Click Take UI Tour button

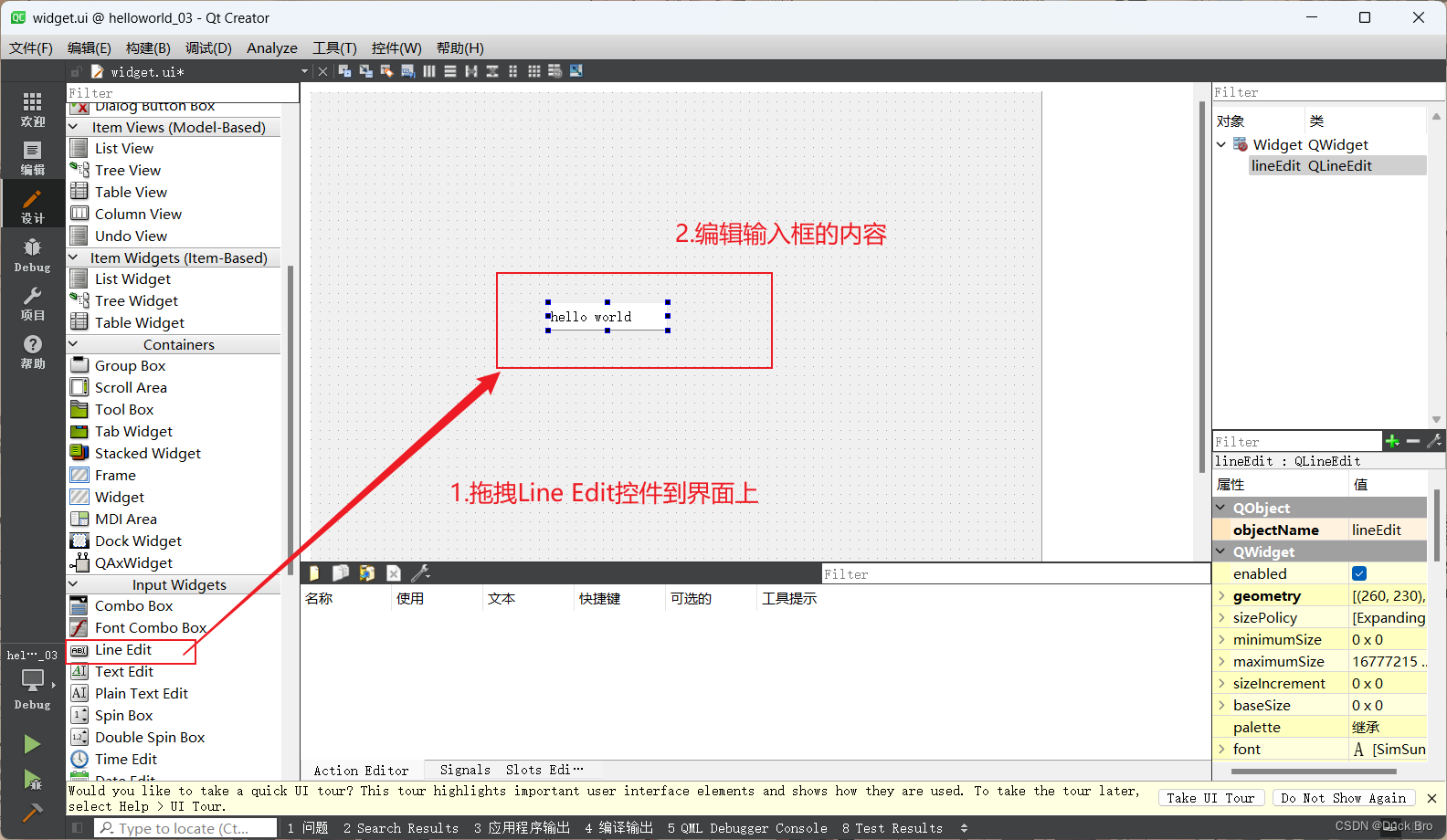tap(1210, 798)
